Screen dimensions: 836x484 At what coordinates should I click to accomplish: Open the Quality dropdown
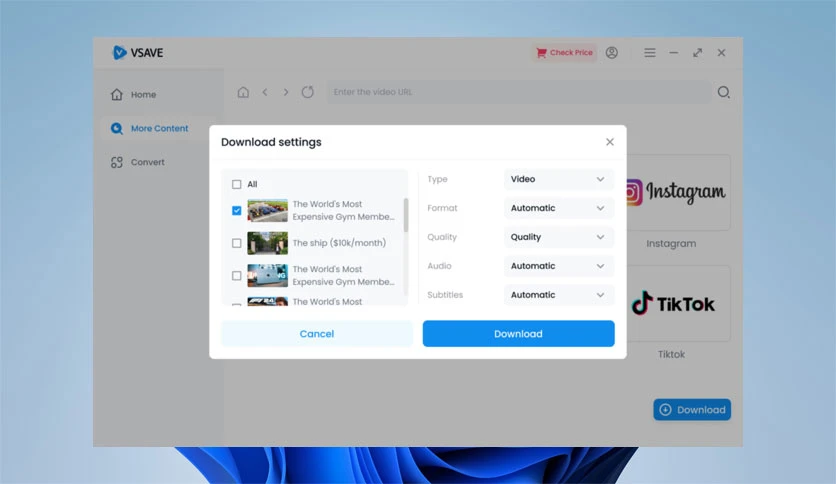click(558, 237)
